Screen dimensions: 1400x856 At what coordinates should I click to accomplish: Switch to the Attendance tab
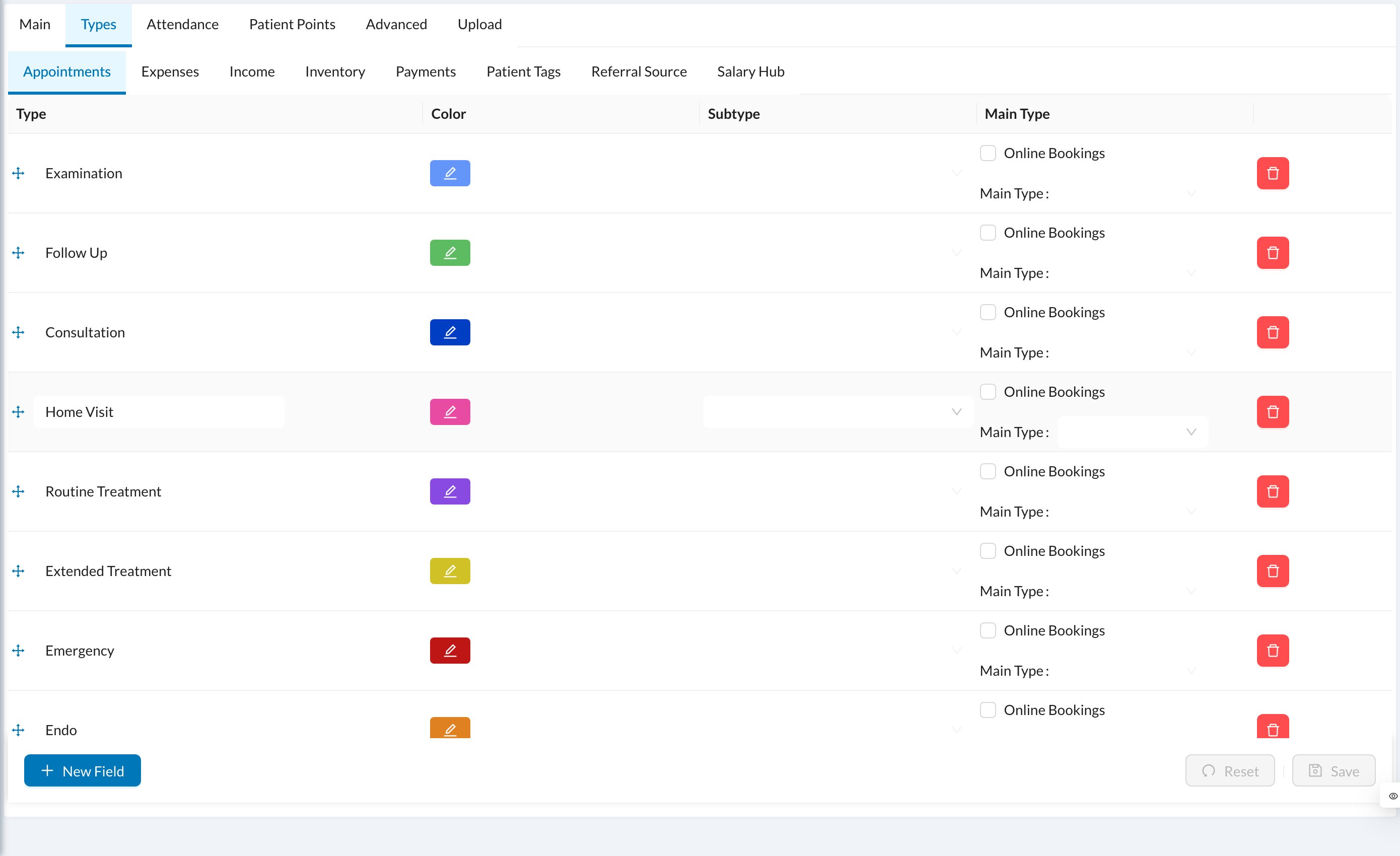pos(182,25)
